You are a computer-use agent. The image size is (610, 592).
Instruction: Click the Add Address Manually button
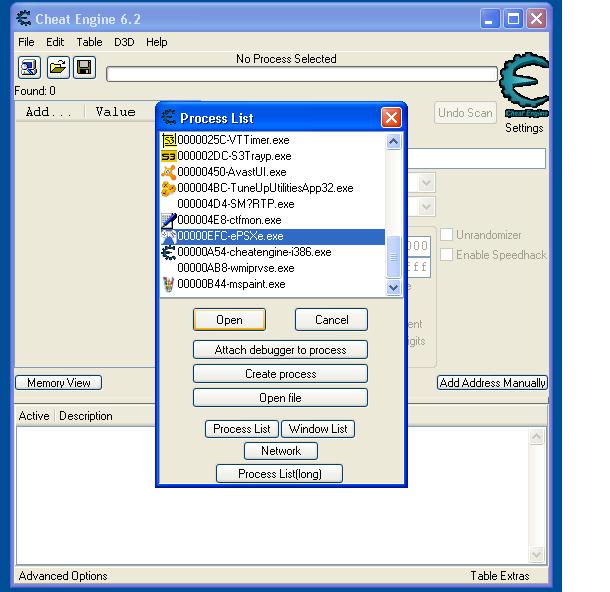[492, 383]
